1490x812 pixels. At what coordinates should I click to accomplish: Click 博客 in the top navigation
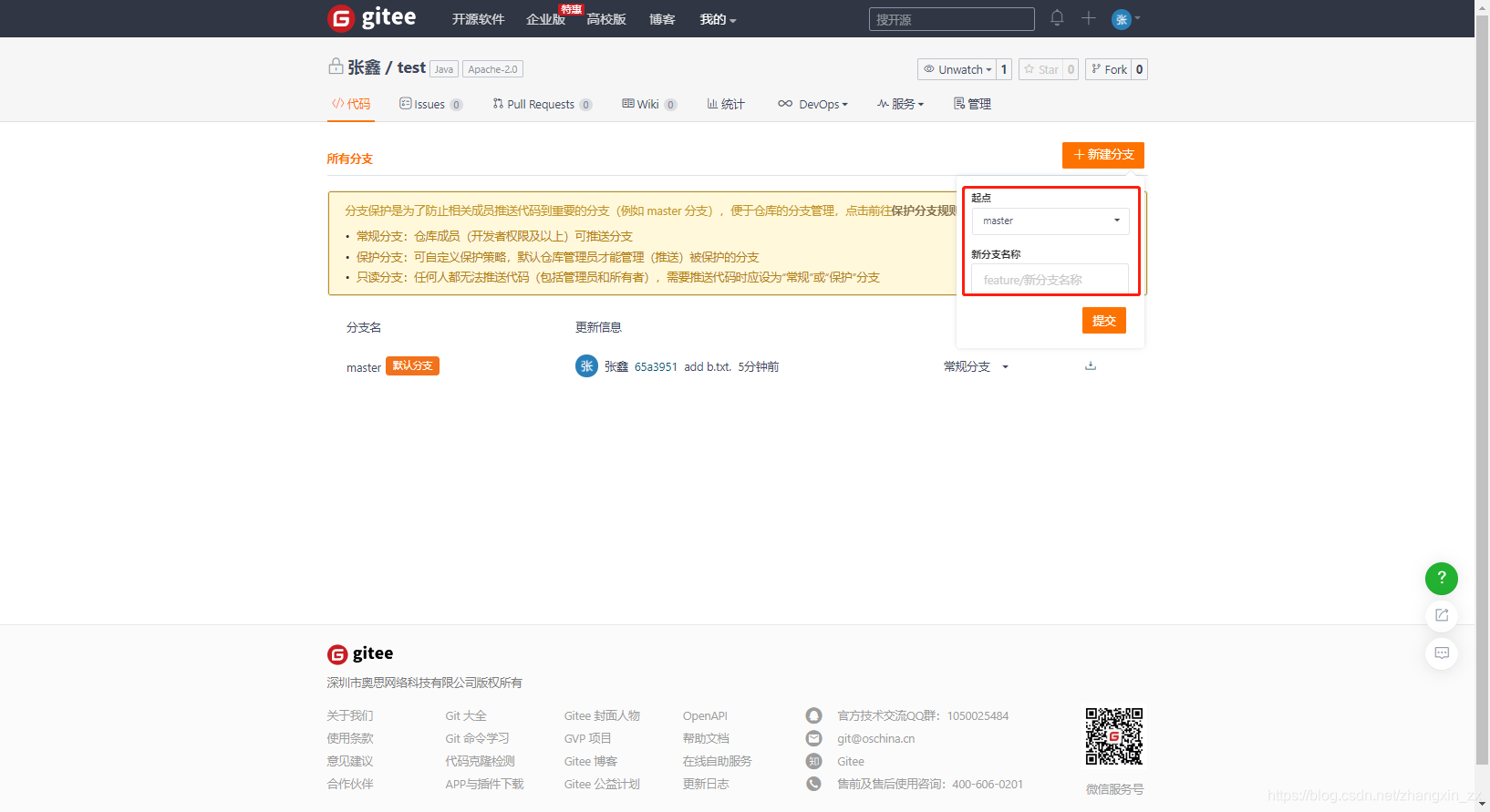662,19
